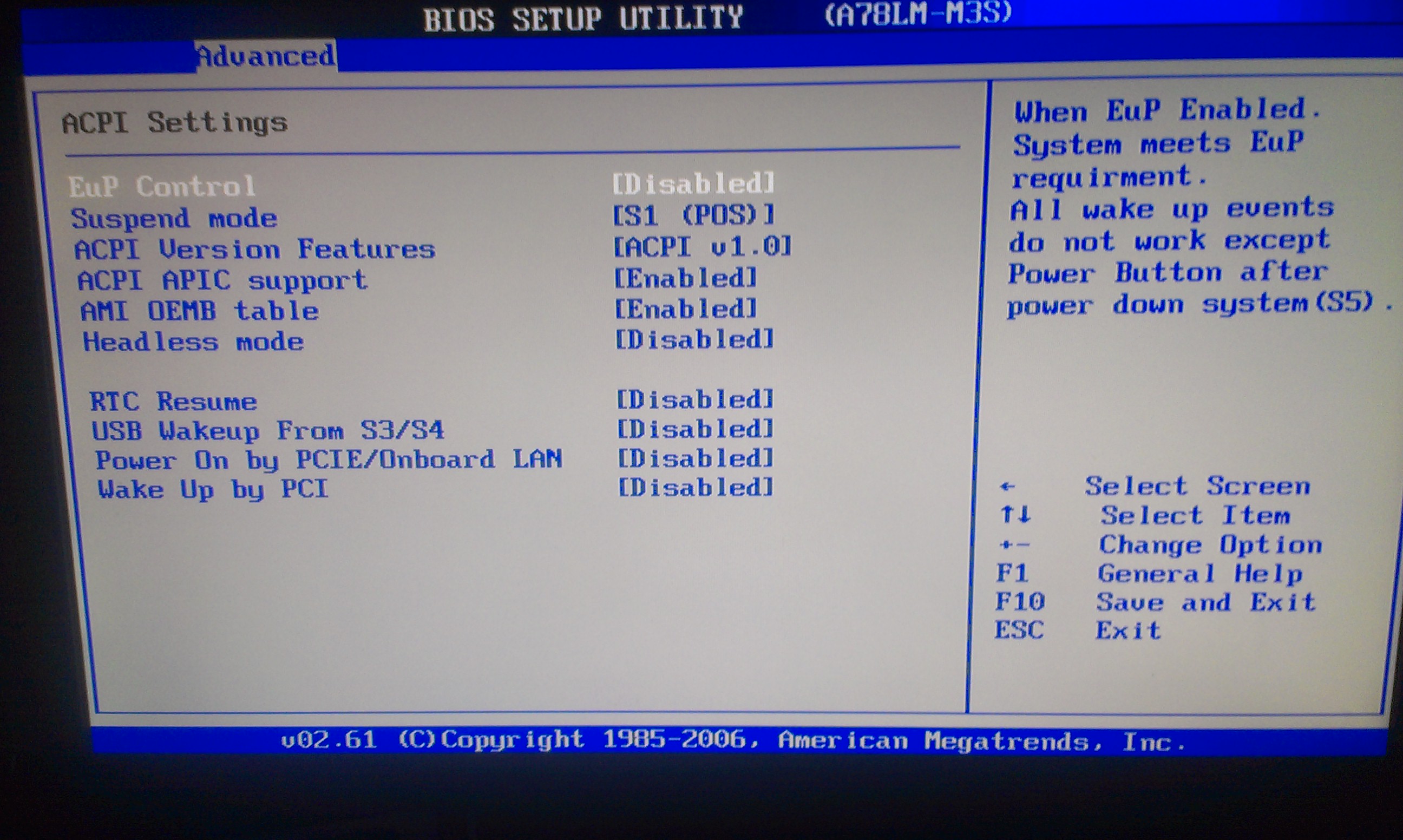Click the up-down arrows Select Item icon
1403x840 pixels.
click(x=1015, y=515)
